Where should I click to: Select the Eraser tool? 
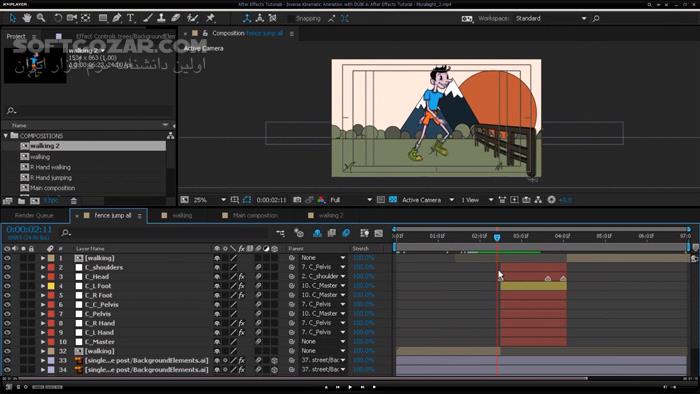click(x=175, y=18)
